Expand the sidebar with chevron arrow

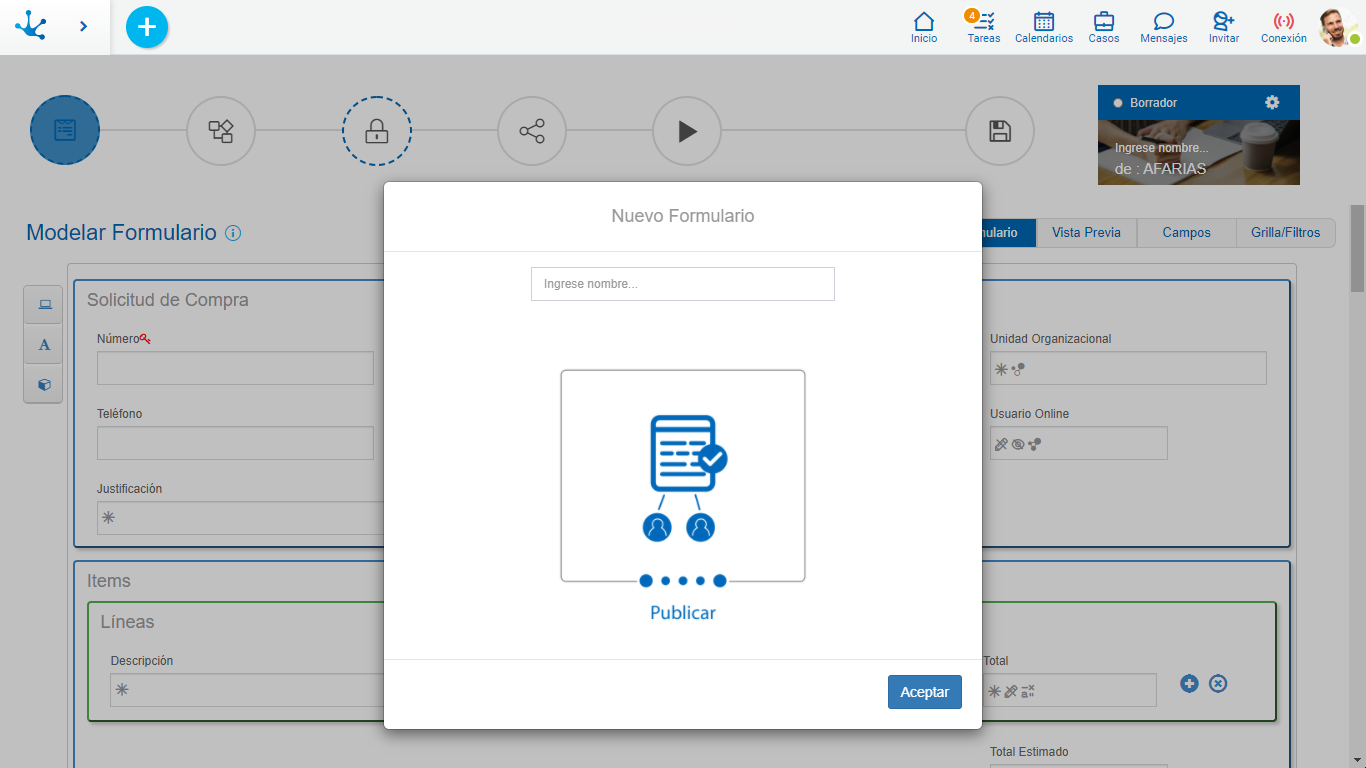83,27
